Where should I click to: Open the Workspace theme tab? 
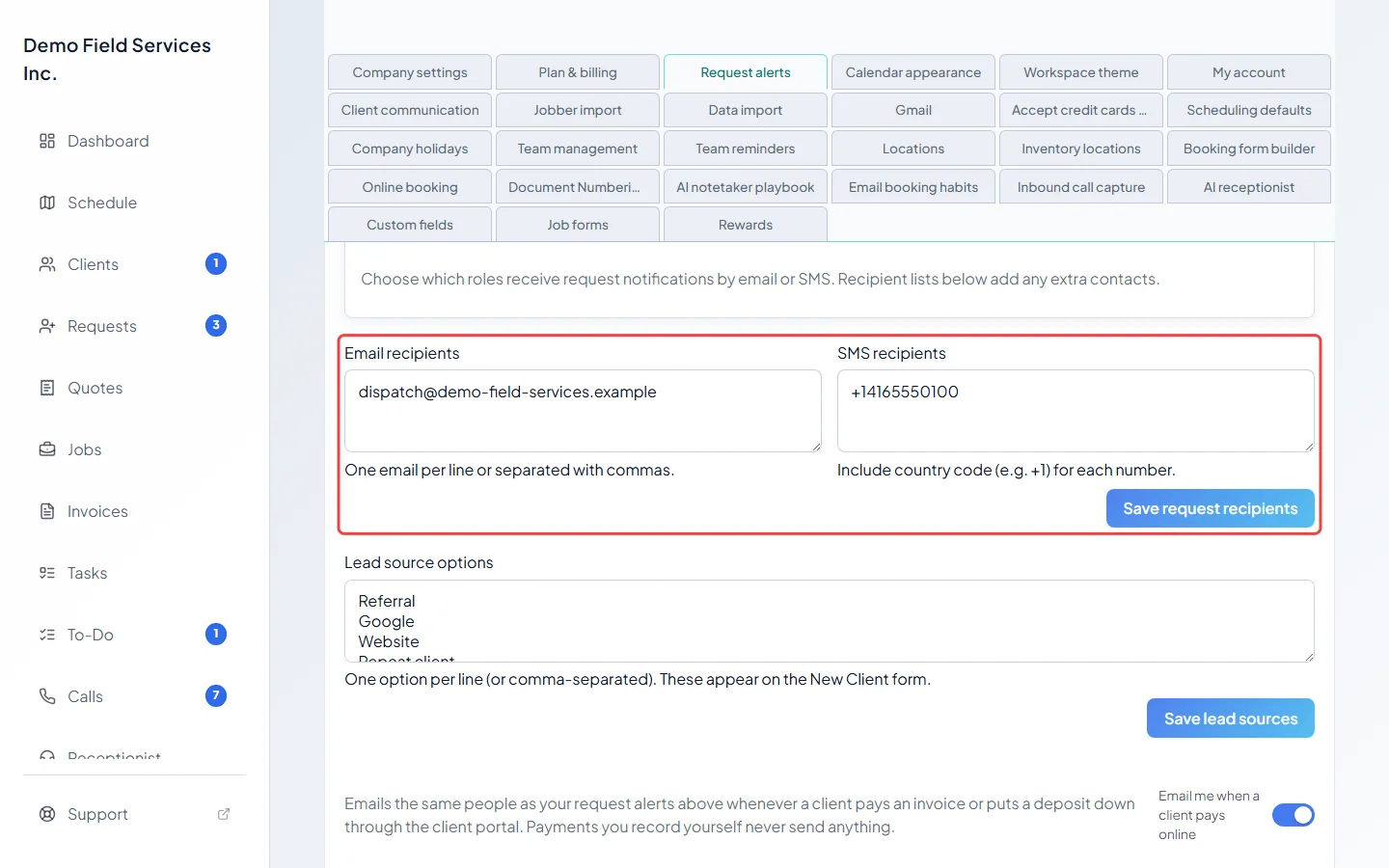click(1081, 72)
